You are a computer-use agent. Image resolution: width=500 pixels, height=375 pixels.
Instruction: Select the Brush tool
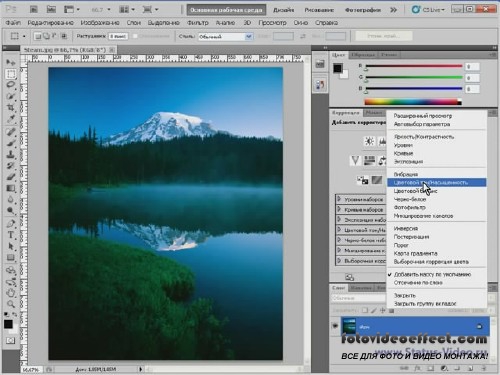(11, 143)
